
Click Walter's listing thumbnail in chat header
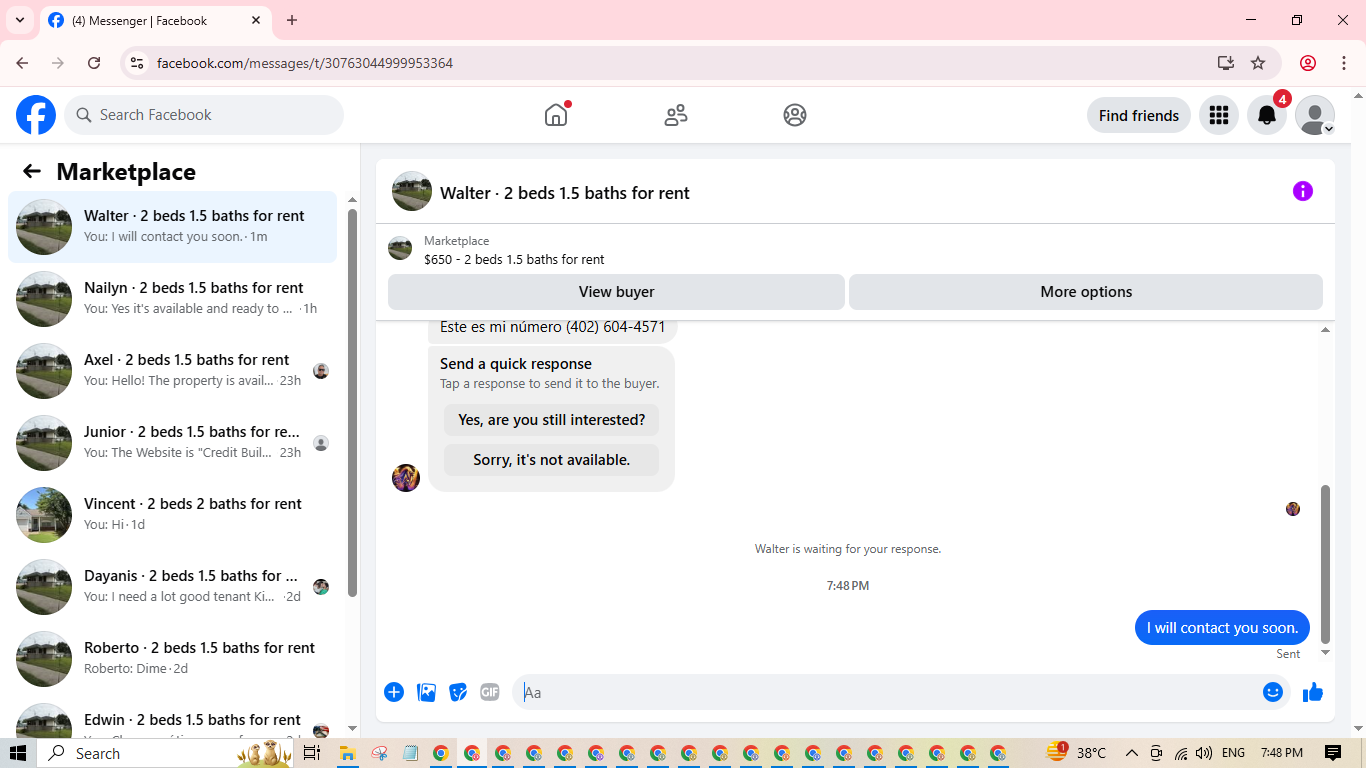coord(412,191)
